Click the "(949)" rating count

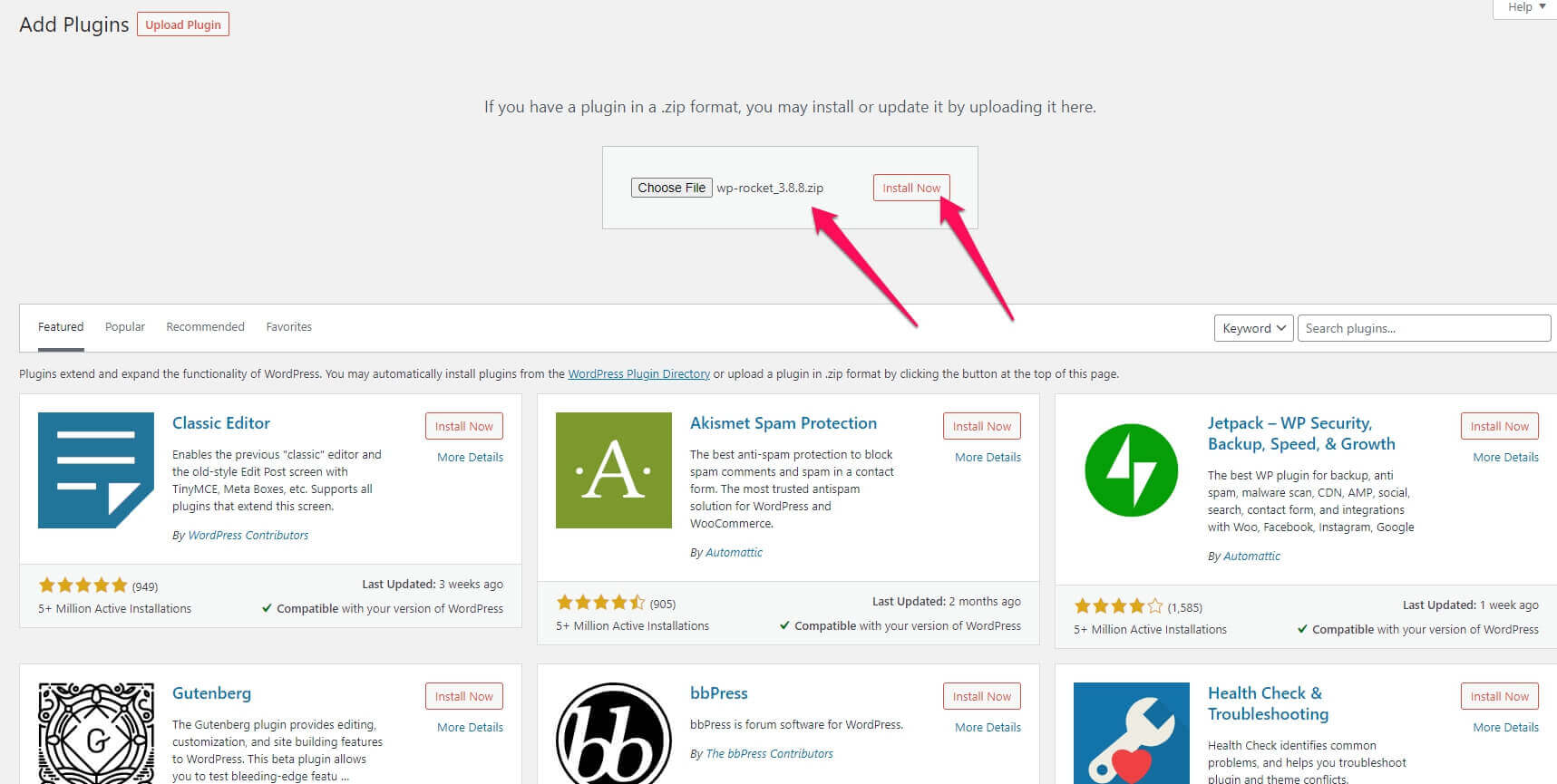(x=145, y=586)
